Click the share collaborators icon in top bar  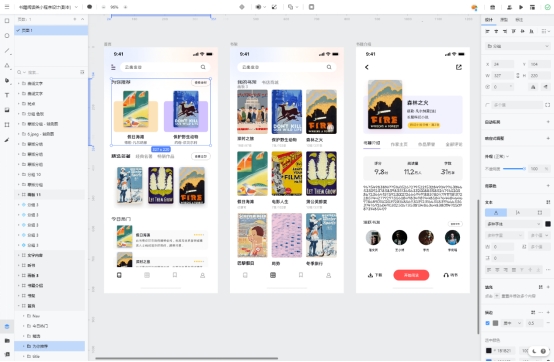point(509,7)
